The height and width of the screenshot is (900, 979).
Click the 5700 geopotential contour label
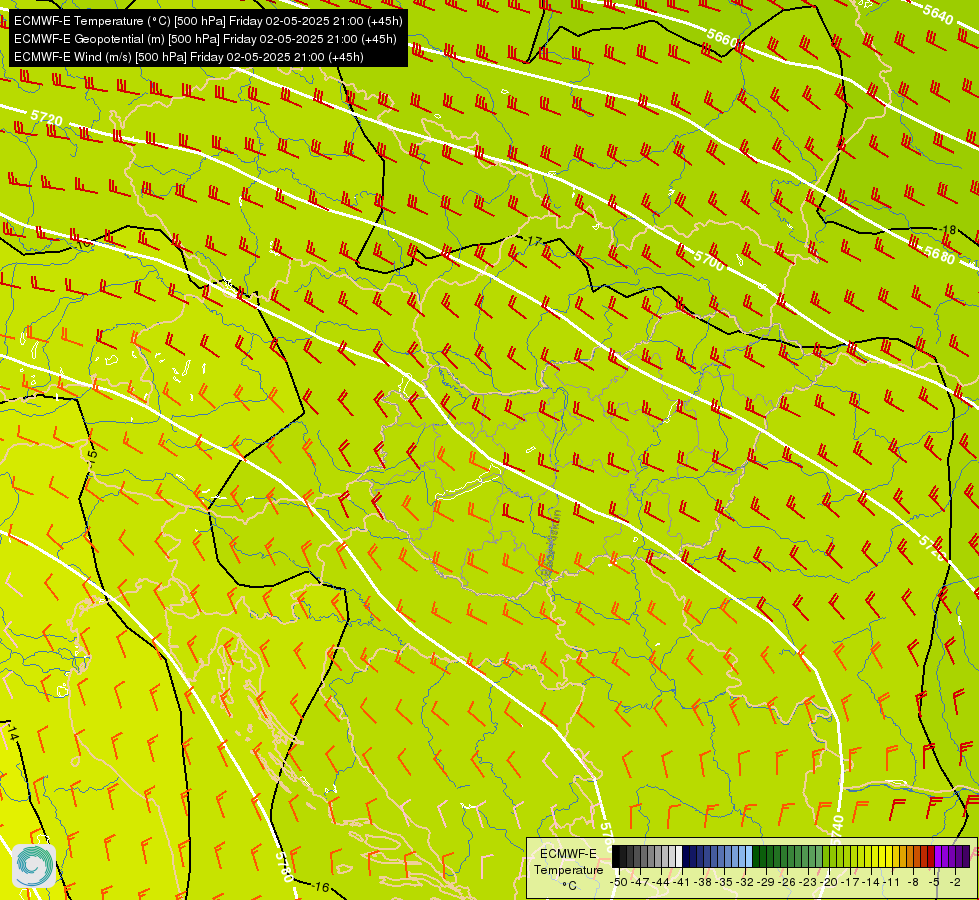coord(709,259)
